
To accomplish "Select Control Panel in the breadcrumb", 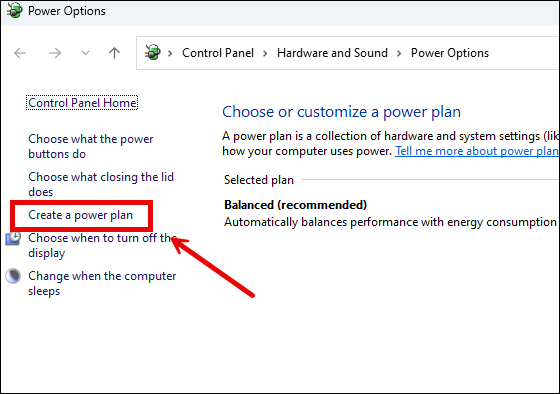I will click(218, 53).
